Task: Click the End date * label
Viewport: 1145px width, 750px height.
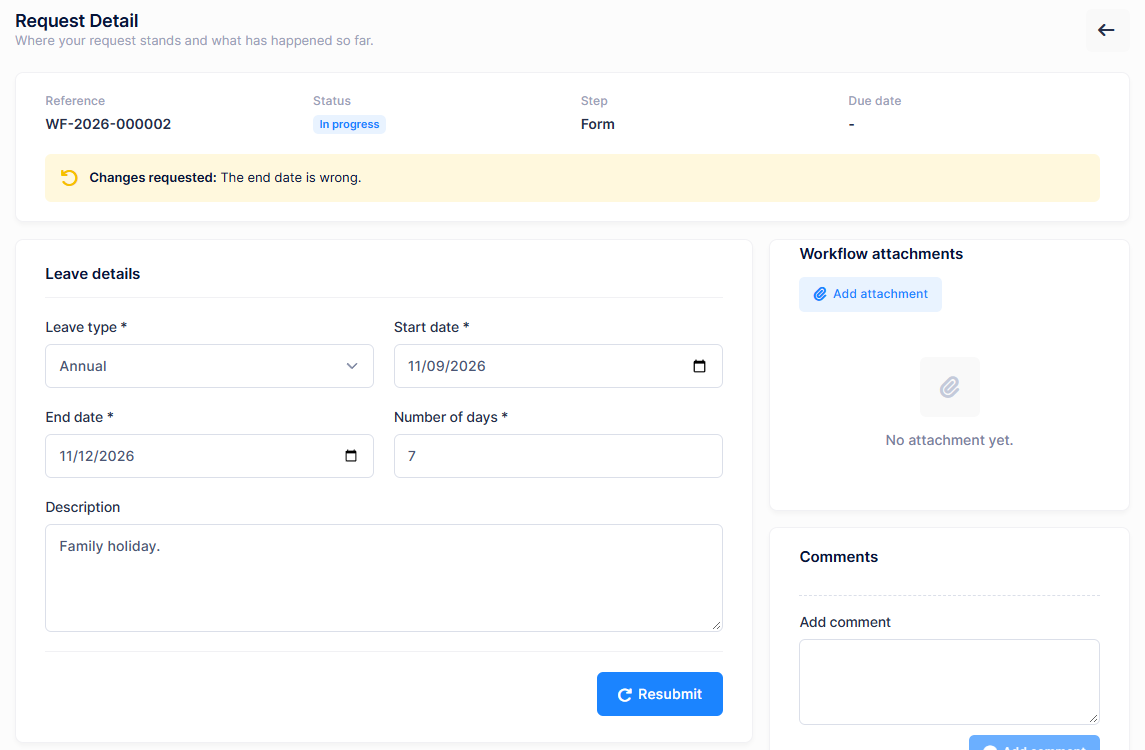Action: 80,417
